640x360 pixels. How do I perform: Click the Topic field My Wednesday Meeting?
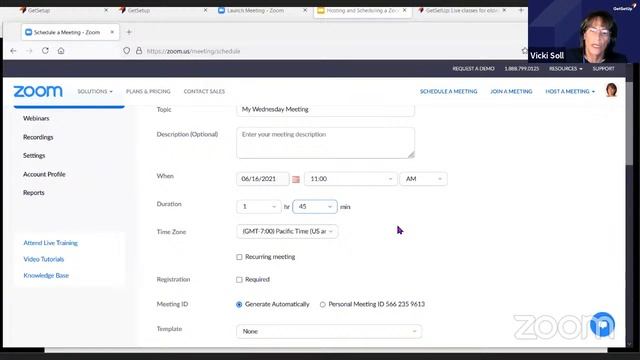pyautogui.click(x=325, y=110)
